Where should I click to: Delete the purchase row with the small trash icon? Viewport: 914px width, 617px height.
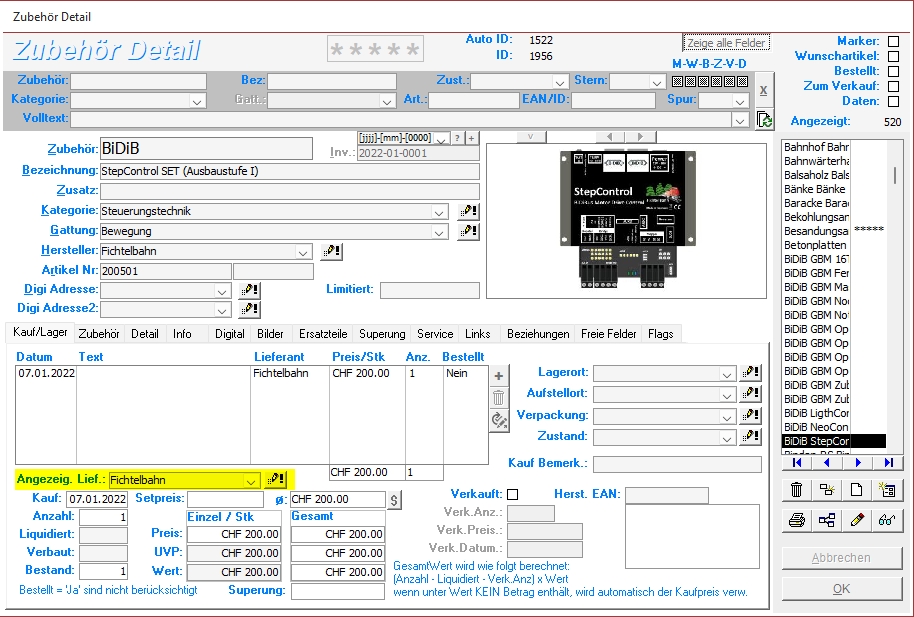[x=498, y=398]
